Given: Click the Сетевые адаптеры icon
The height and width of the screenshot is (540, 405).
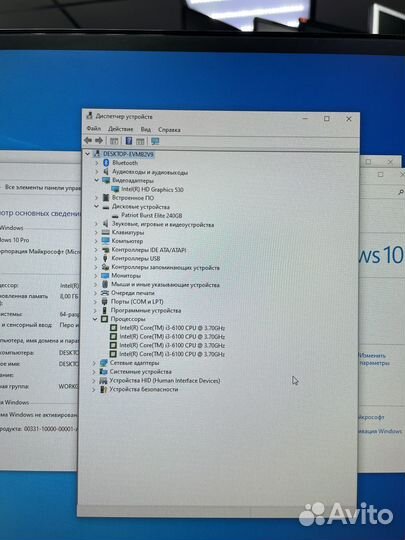Looking at the screenshot, I should pos(103,363).
